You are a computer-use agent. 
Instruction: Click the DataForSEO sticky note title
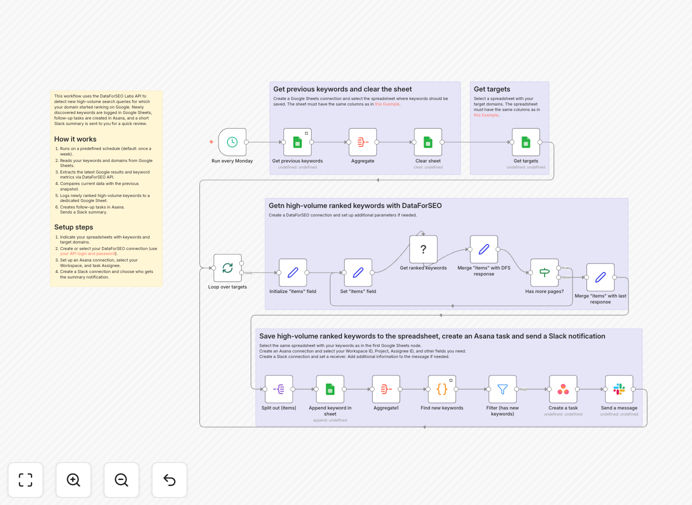(355, 206)
